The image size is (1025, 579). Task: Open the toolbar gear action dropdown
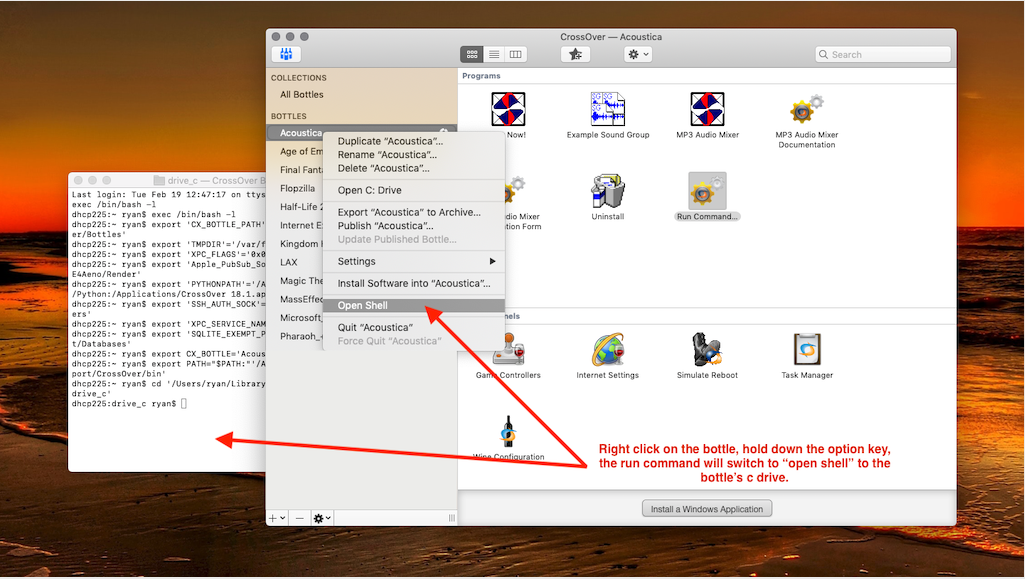pos(637,54)
